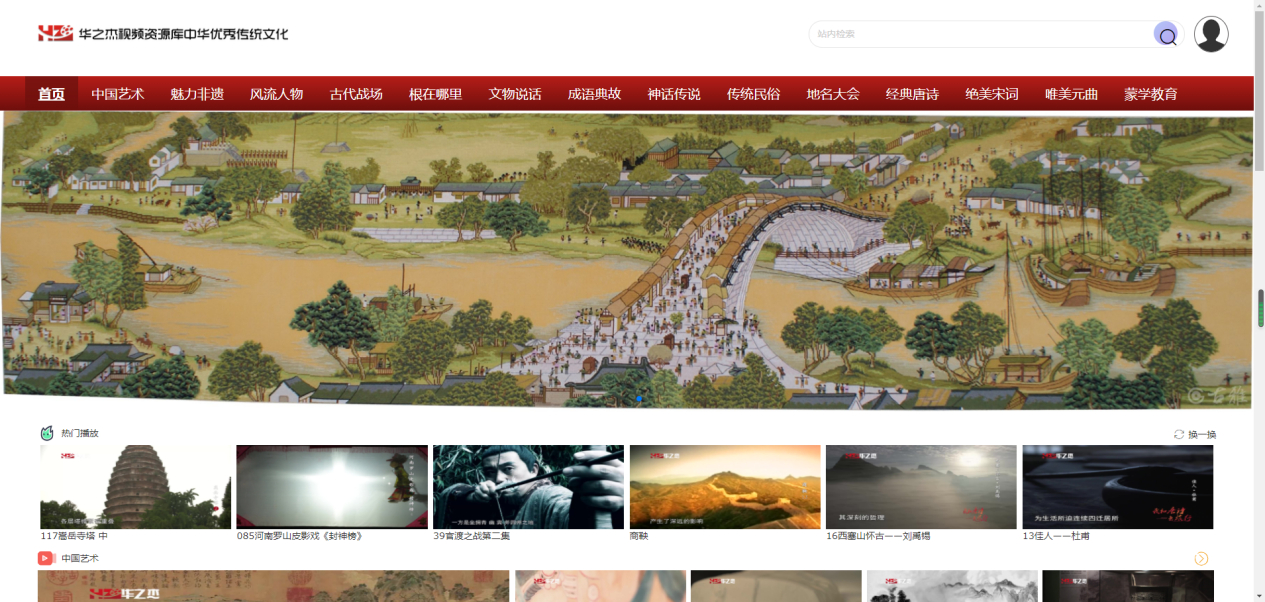The image size is (1265, 602).
Task: Click the Qingming scroll banner image
Action: 627,260
